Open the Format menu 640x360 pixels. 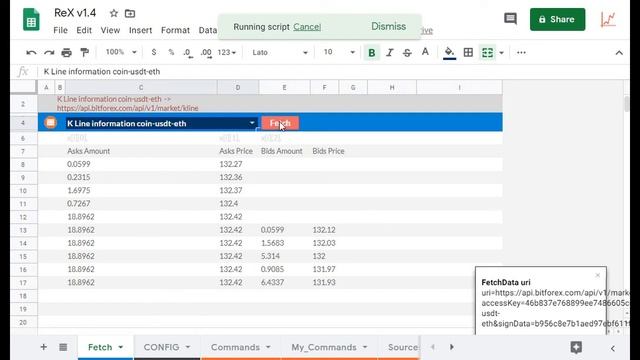(175, 30)
